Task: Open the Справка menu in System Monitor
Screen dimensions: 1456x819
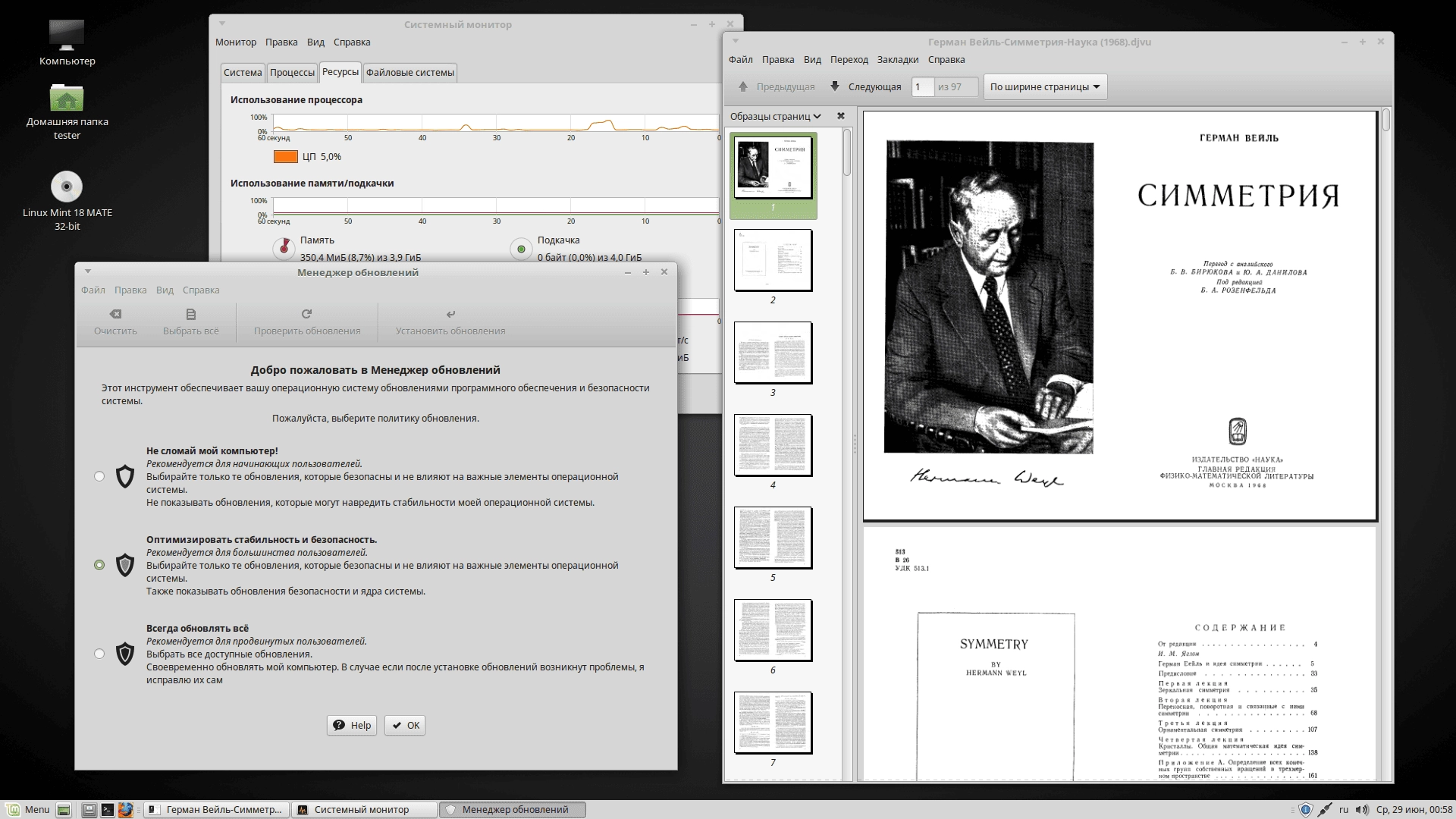Action: point(352,42)
